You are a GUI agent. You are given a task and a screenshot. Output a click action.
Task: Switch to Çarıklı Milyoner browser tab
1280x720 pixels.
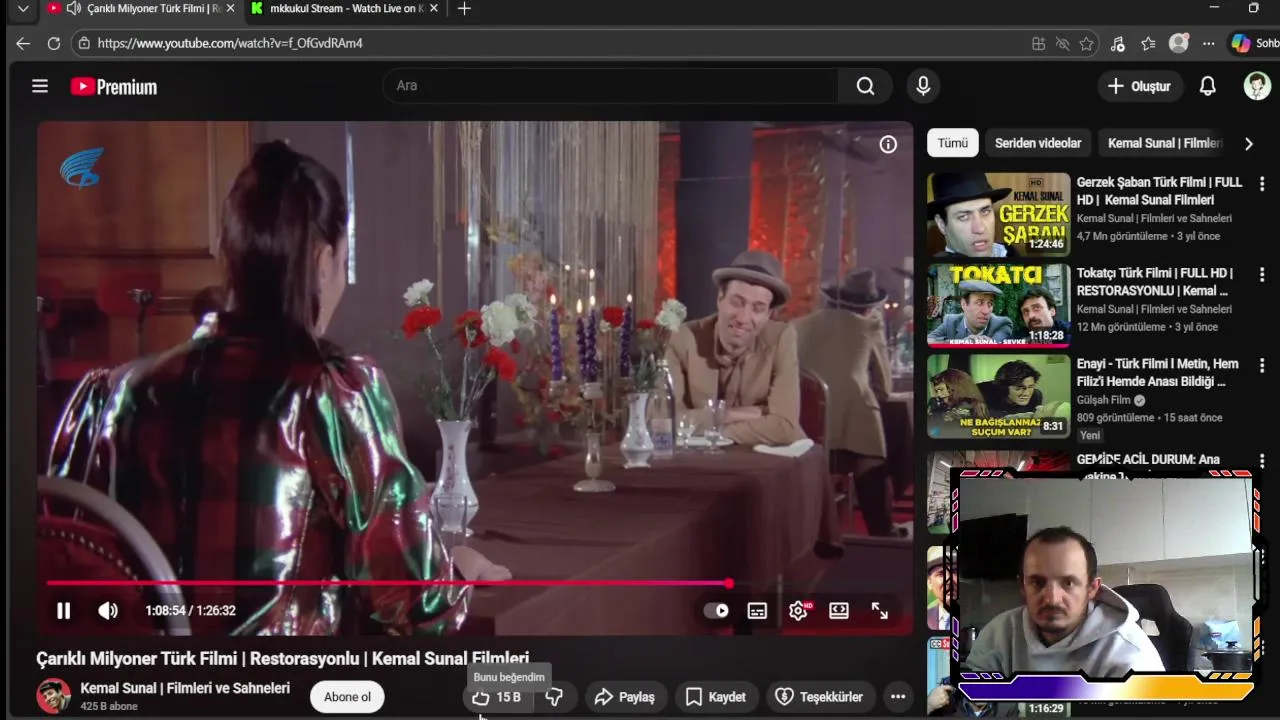pyautogui.click(x=143, y=9)
